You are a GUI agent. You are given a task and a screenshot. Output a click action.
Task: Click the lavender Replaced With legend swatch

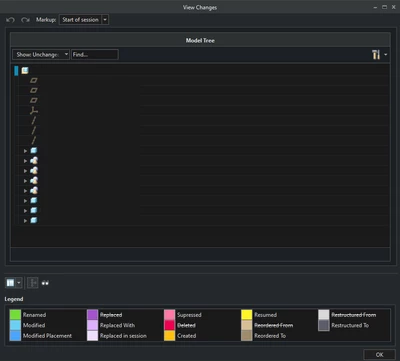[x=92, y=325]
